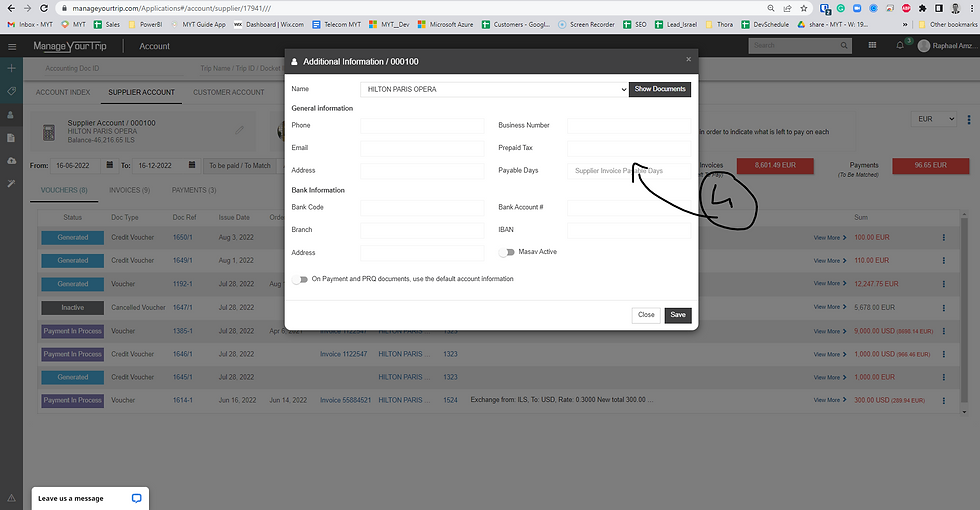This screenshot has width=980, height=510.
Task: Click the search magnifier in header search box
Action: pyautogui.click(x=844, y=46)
